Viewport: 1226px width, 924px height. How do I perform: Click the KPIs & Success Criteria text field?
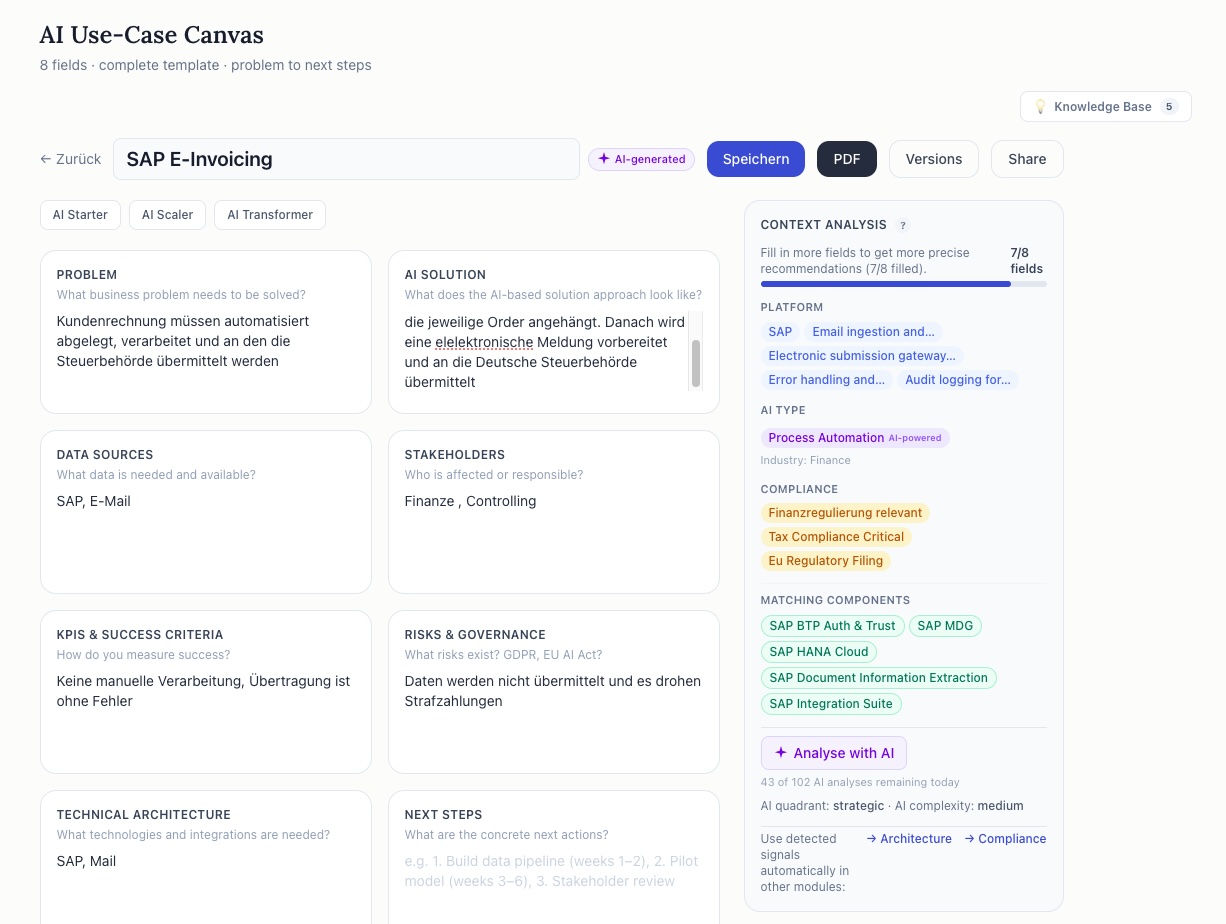click(206, 712)
